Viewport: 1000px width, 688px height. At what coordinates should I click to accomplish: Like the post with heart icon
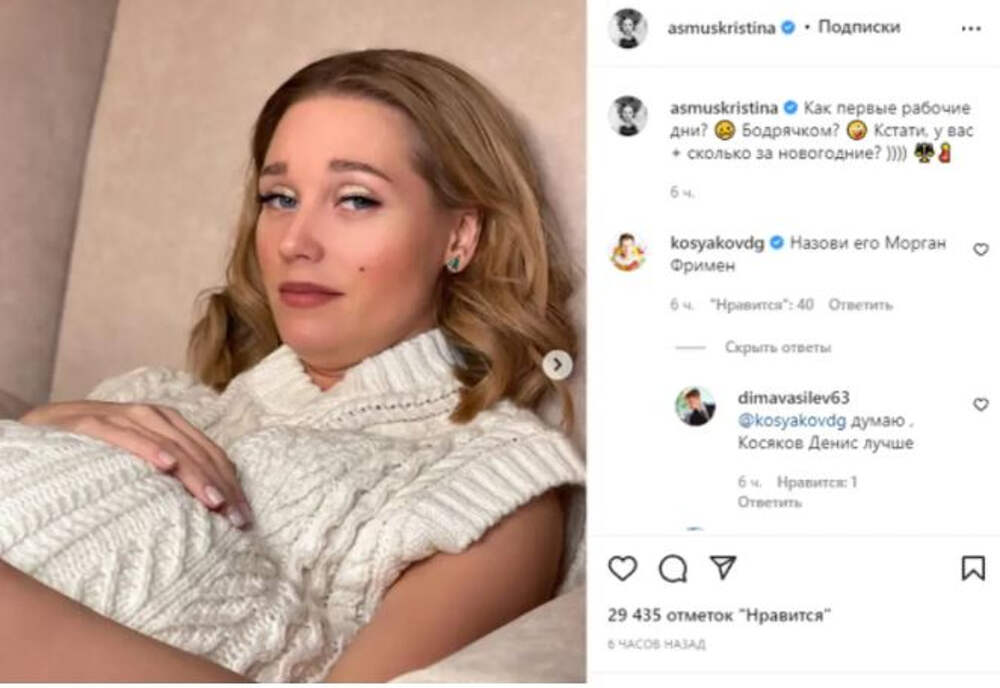[622, 569]
